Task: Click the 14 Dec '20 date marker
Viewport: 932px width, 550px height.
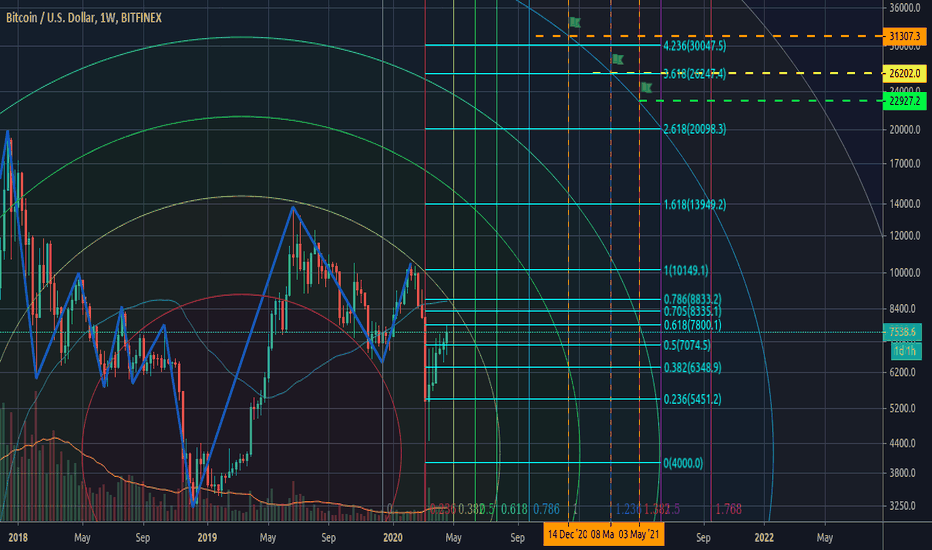Action: (567, 534)
